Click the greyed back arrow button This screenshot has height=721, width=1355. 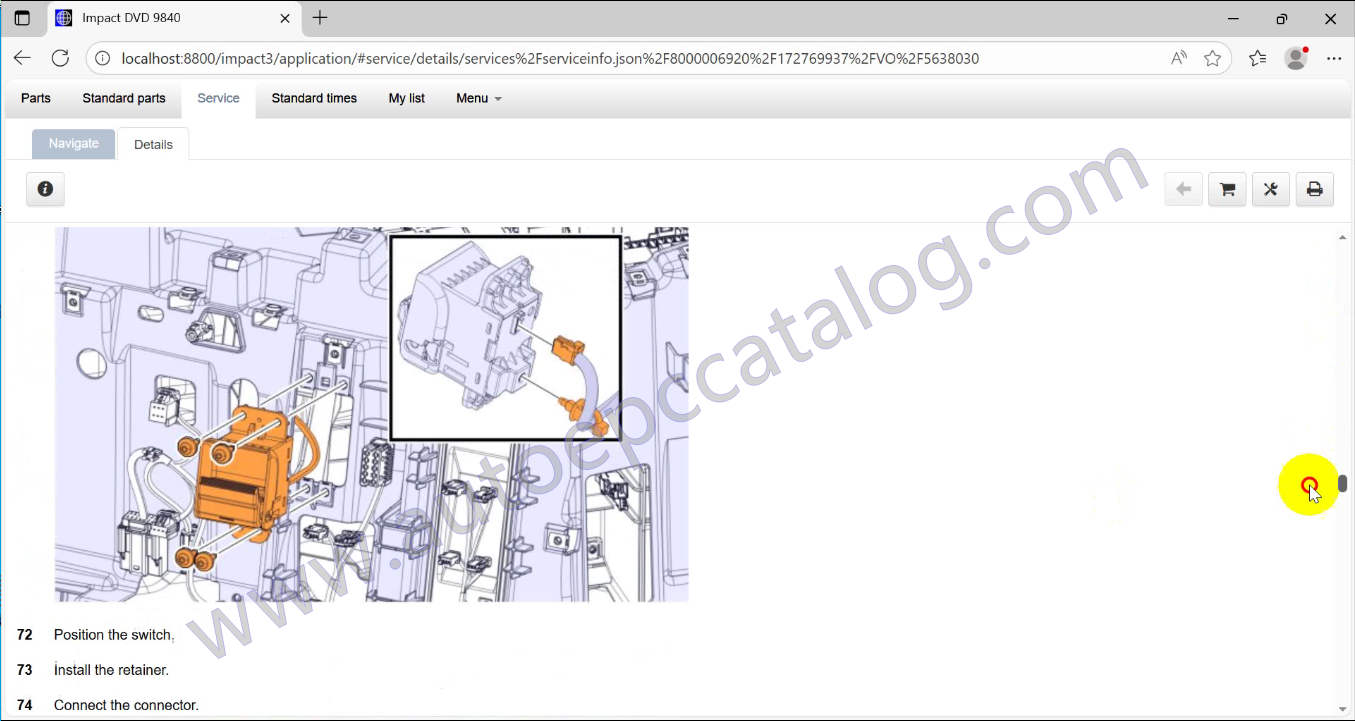[x=1183, y=189]
